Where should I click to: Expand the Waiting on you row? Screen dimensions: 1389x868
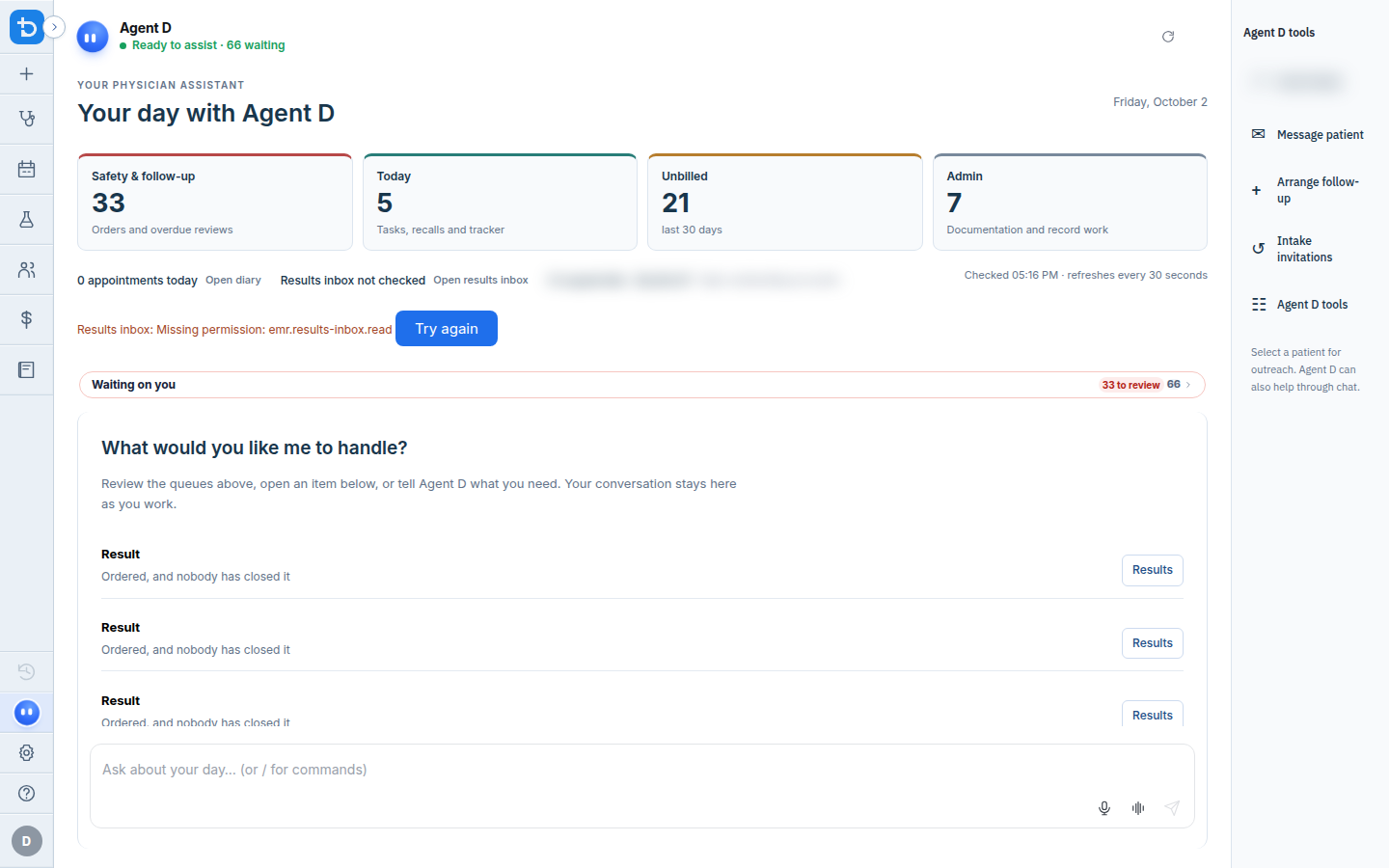(x=642, y=385)
